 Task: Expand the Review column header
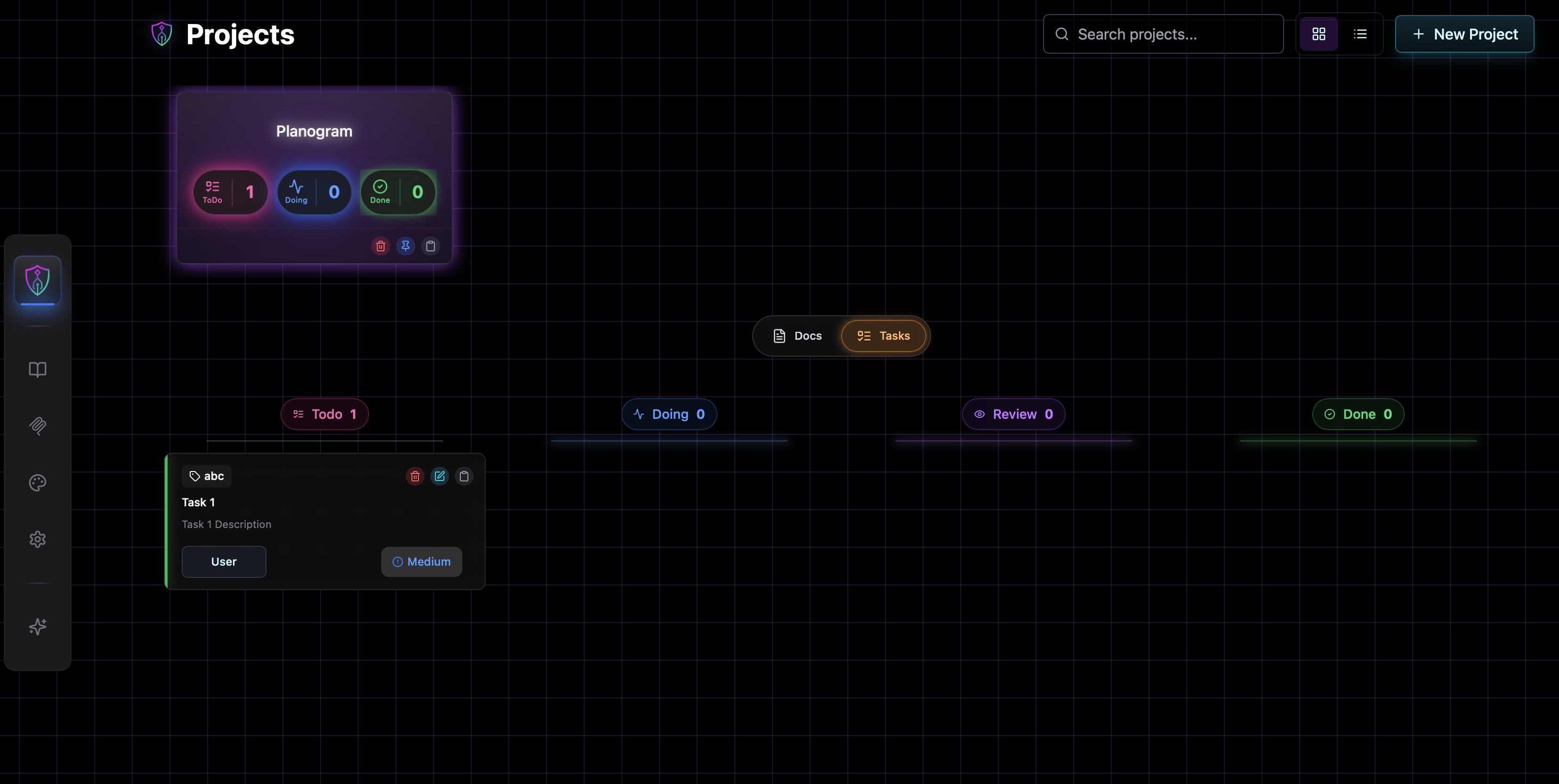click(1013, 414)
